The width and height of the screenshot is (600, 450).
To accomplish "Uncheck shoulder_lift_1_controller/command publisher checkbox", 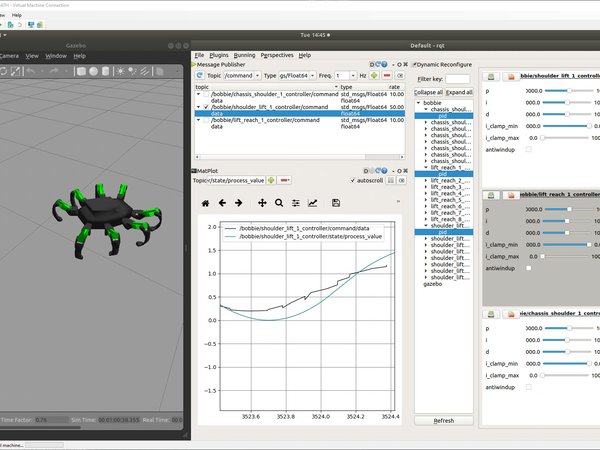I will 206,106.
